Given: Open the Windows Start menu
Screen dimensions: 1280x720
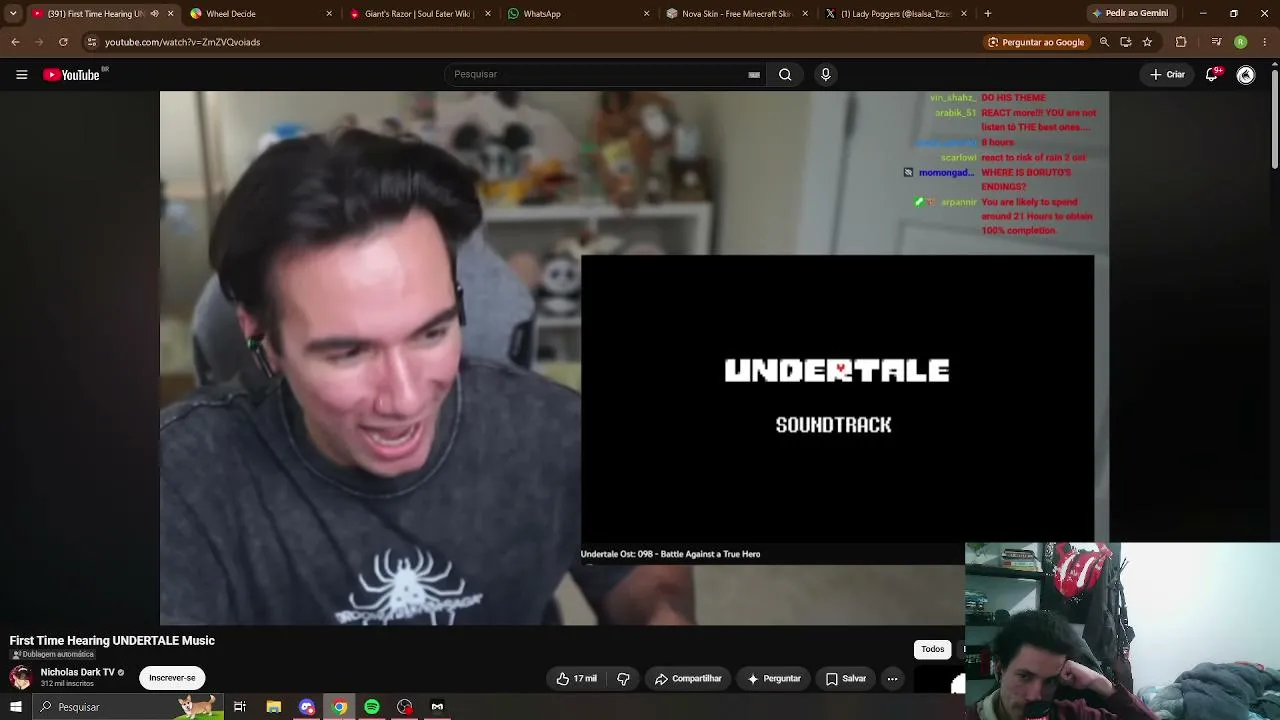Looking at the screenshot, I should [16, 707].
